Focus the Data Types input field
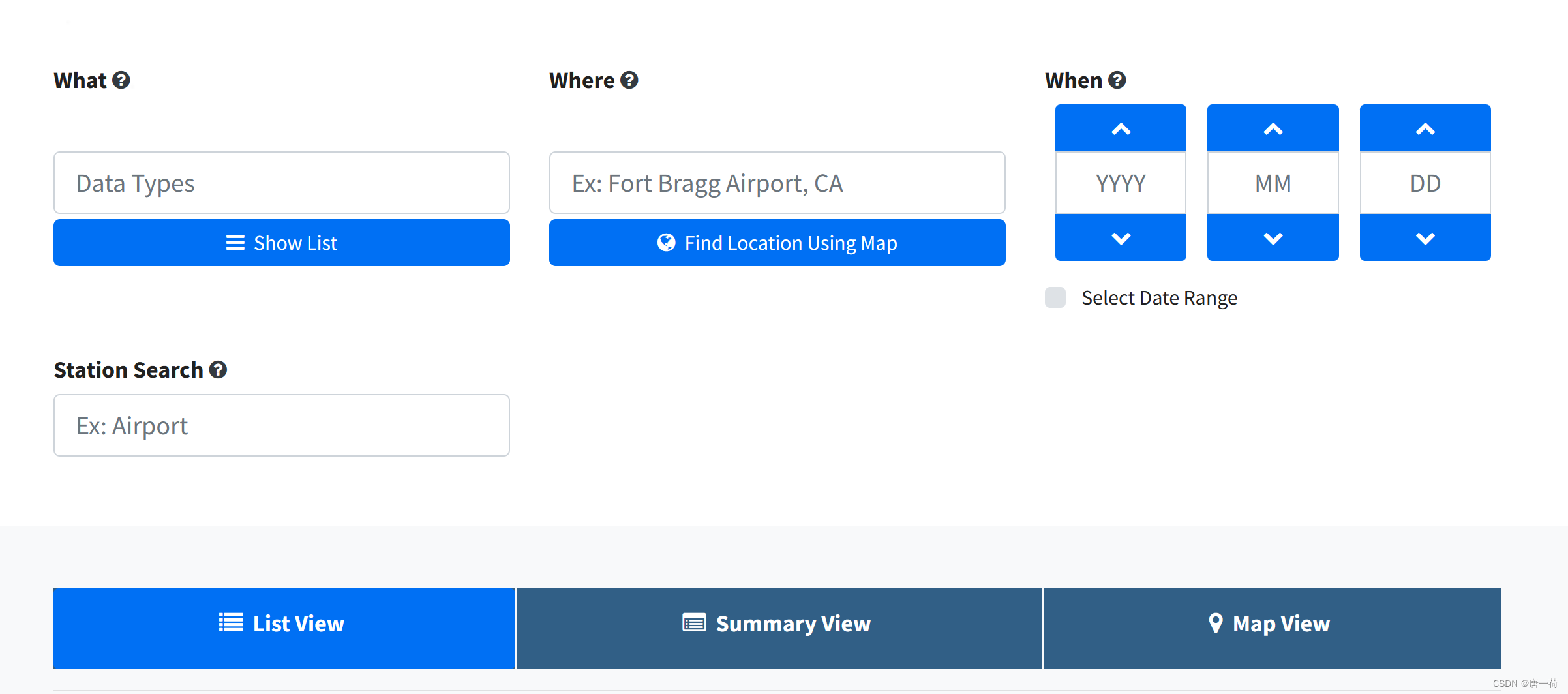1568x694 pixels. click(282, 183)
